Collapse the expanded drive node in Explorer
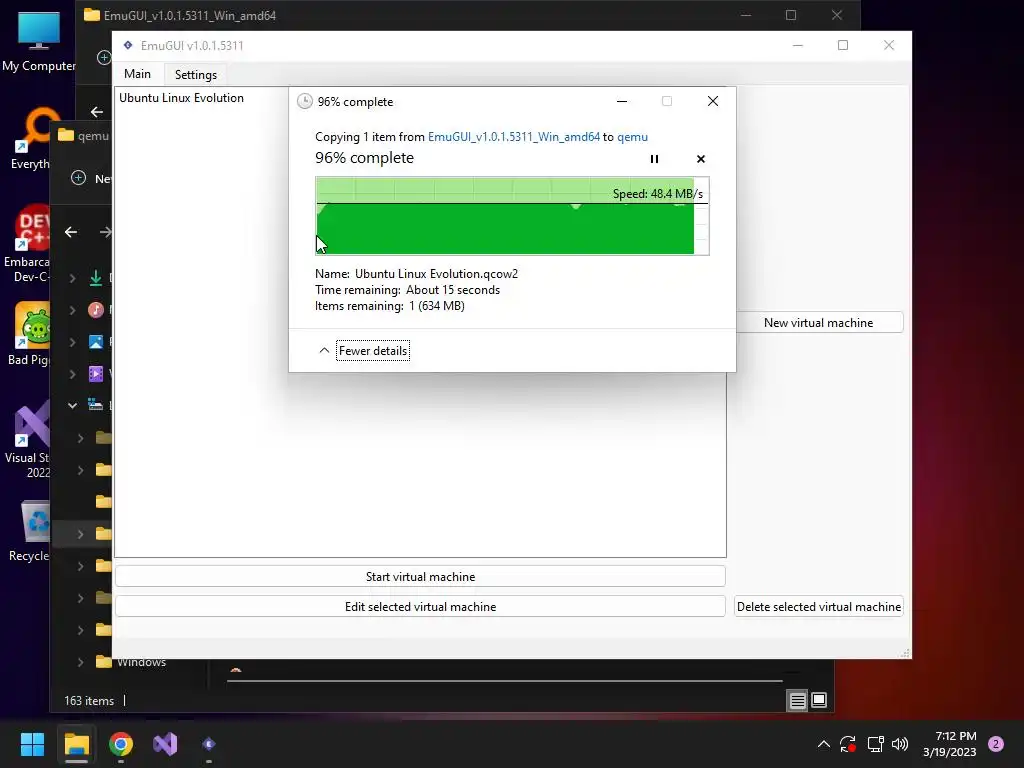Image resolution: width=1024 pixels, height=768 pixels. click(72, 406)
